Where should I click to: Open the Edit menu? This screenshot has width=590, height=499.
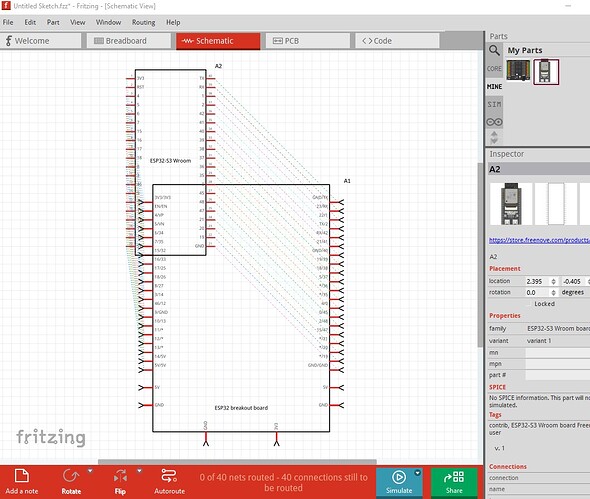click(30, 22)
